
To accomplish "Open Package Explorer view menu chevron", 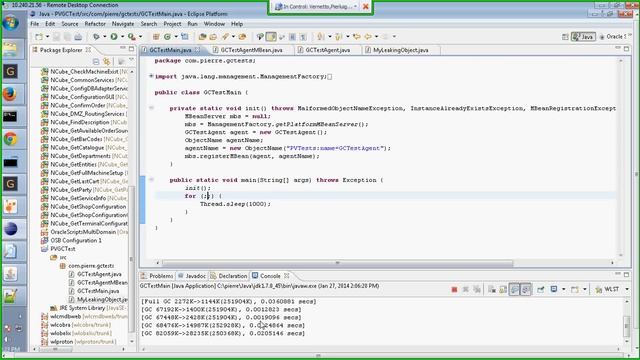I will (131, 60).
